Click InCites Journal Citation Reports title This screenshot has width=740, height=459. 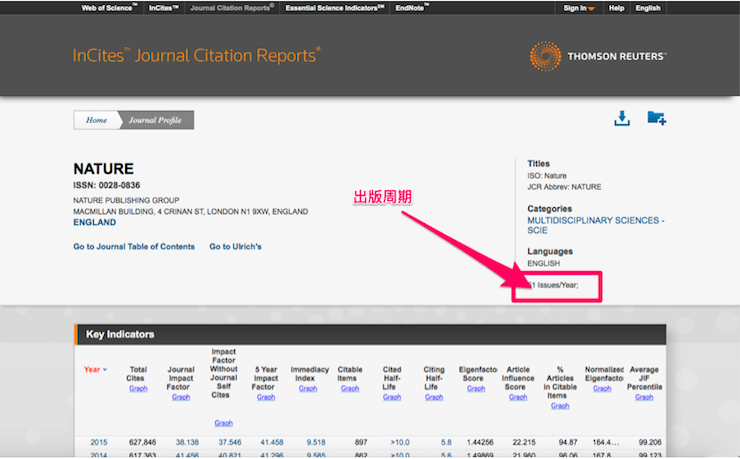tap(196, 56)
